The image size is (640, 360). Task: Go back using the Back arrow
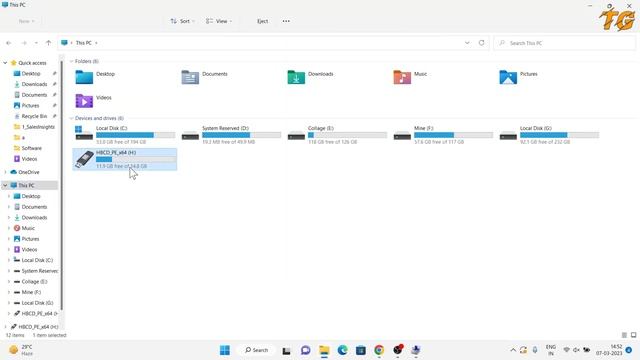click(9, 43)
